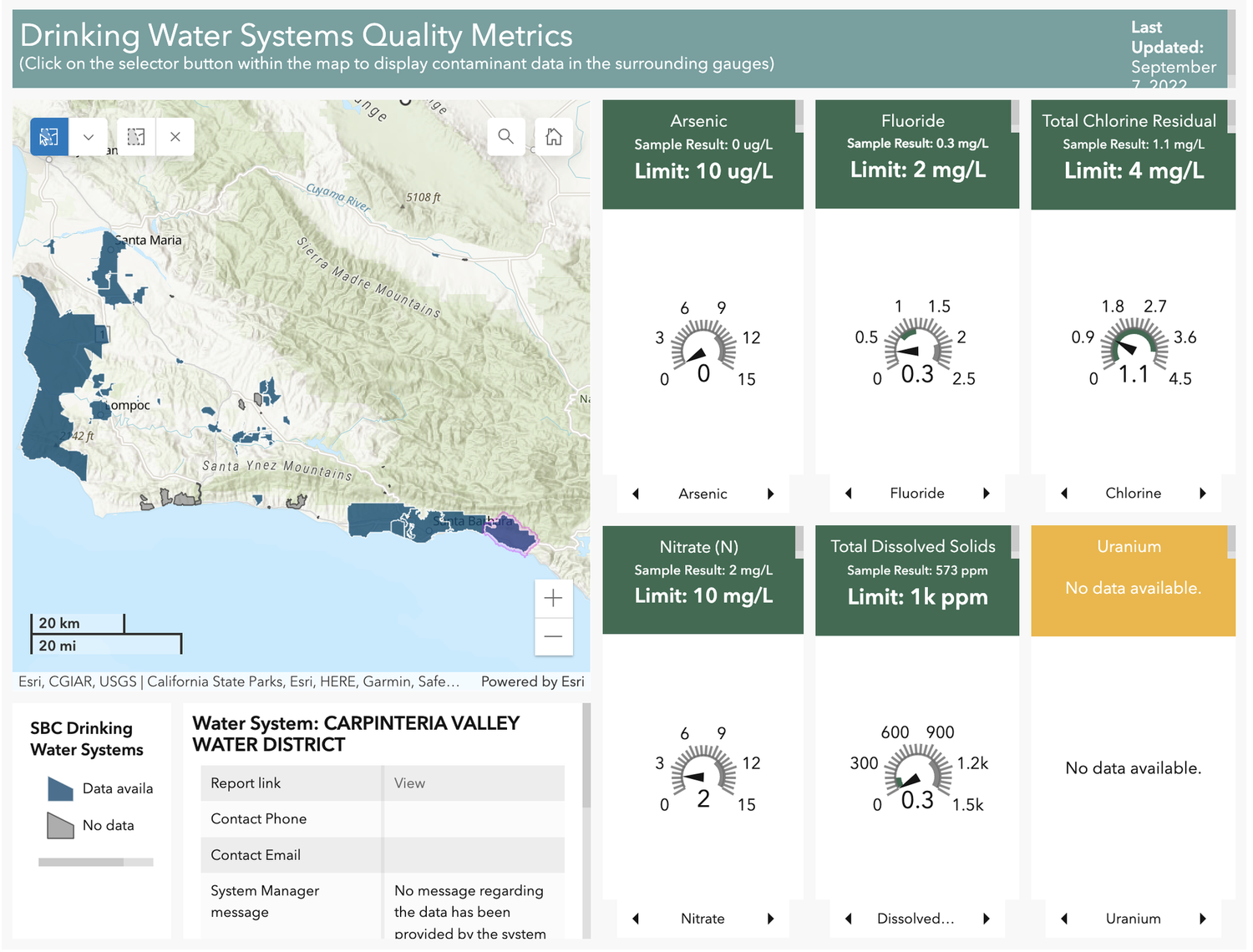Toggle the Data available legend swatch
This screenshot has width=1253, height=952.
60,789
